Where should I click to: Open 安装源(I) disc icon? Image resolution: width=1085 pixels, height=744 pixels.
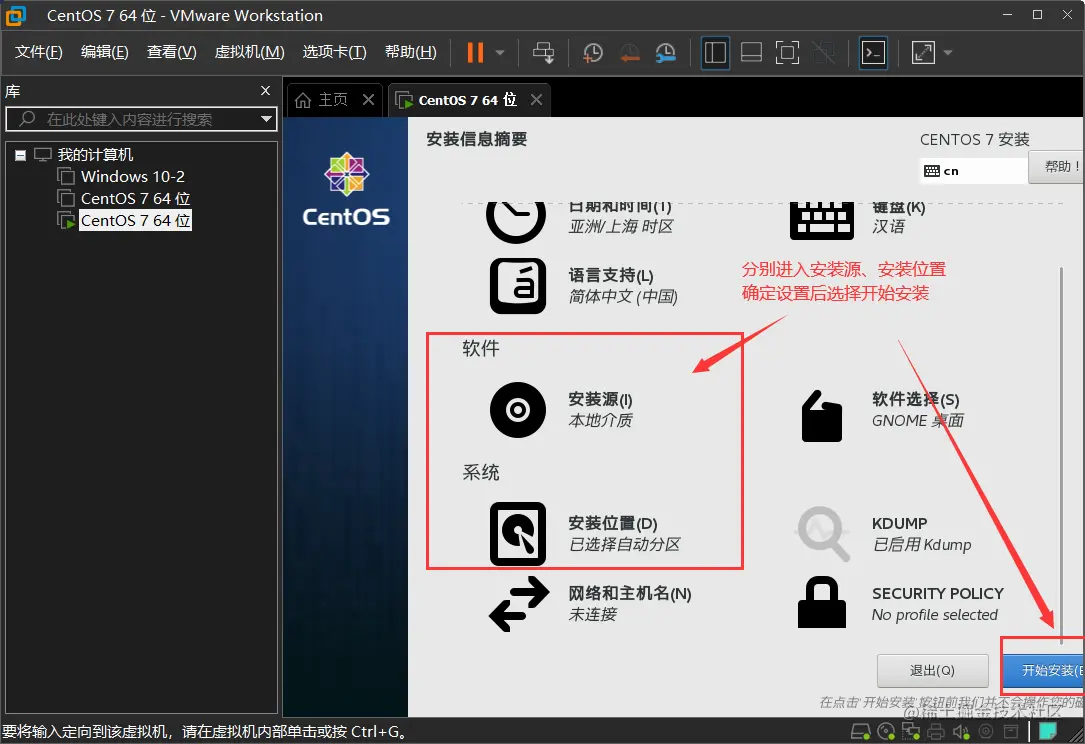518,410
